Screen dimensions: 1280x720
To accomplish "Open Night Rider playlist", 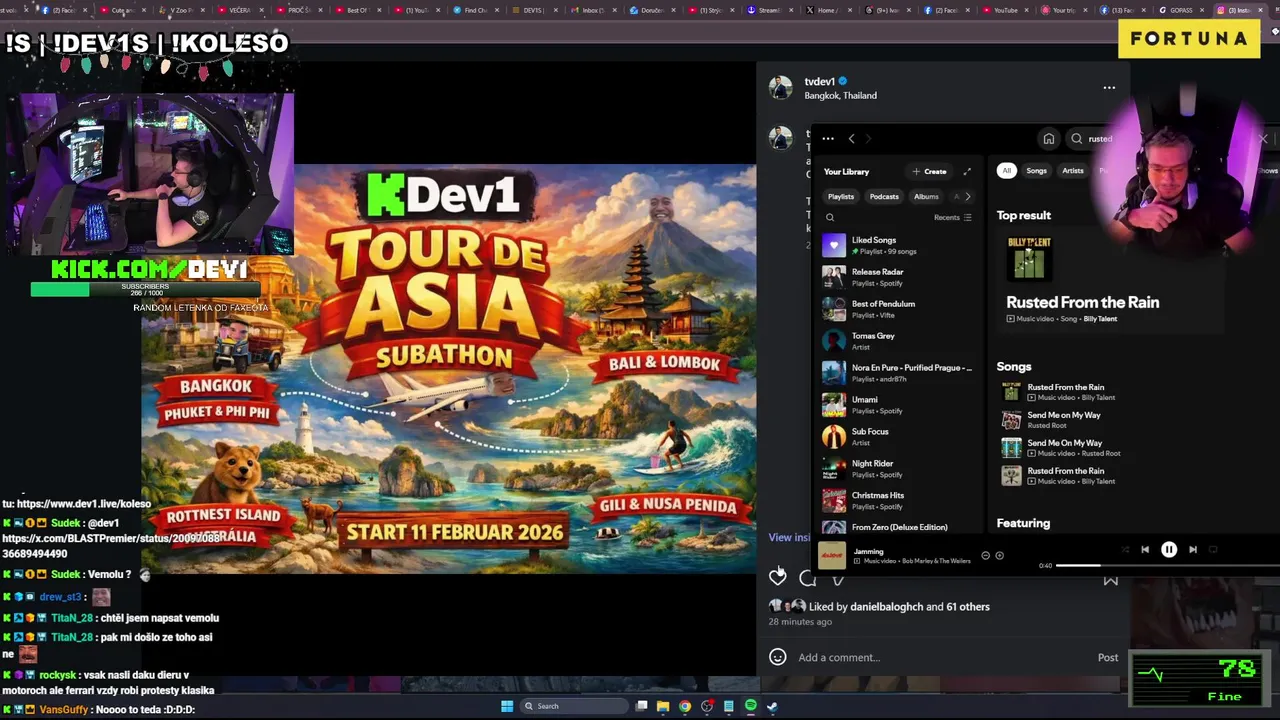I will point(897,469).
